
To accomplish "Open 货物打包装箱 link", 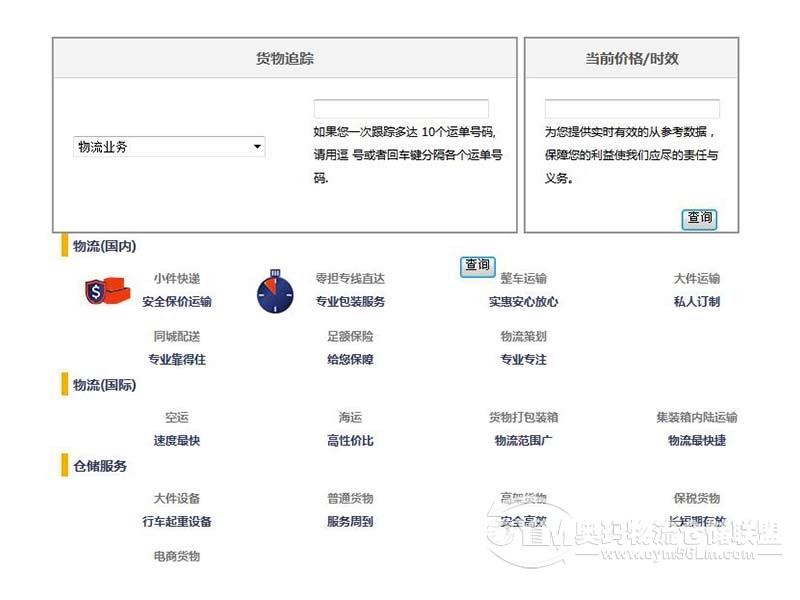I will pos(523,417).
